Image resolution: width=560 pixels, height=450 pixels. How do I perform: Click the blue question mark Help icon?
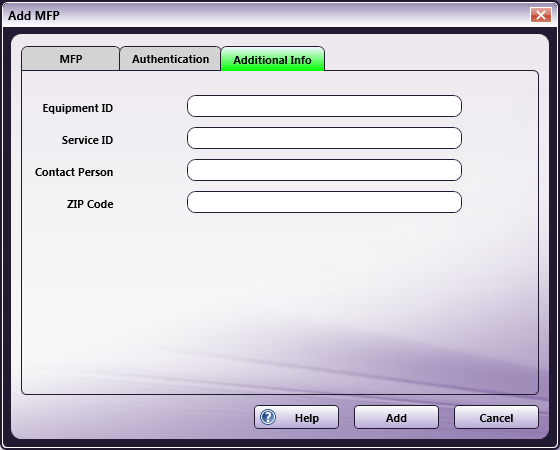click(268, 417)
